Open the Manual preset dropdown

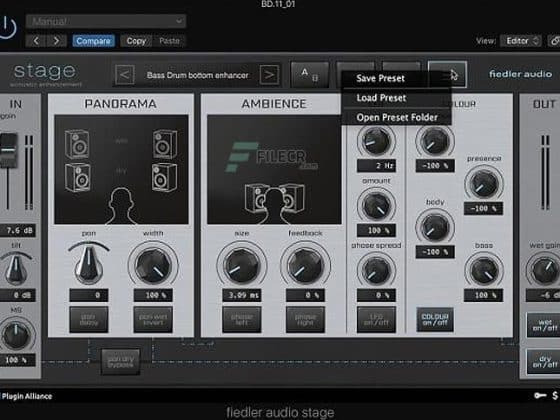106,21
